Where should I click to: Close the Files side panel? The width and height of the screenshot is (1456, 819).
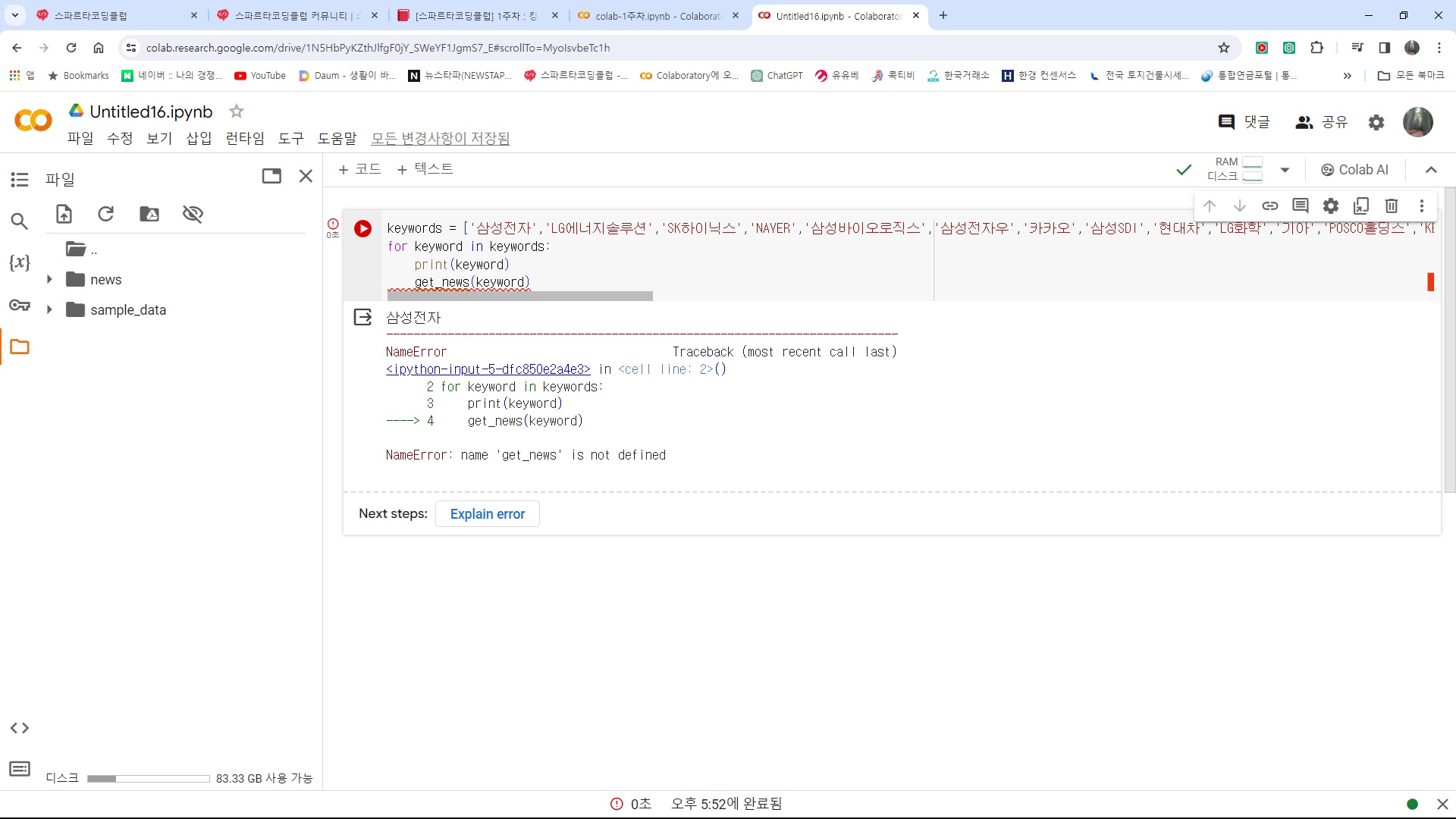306,176
